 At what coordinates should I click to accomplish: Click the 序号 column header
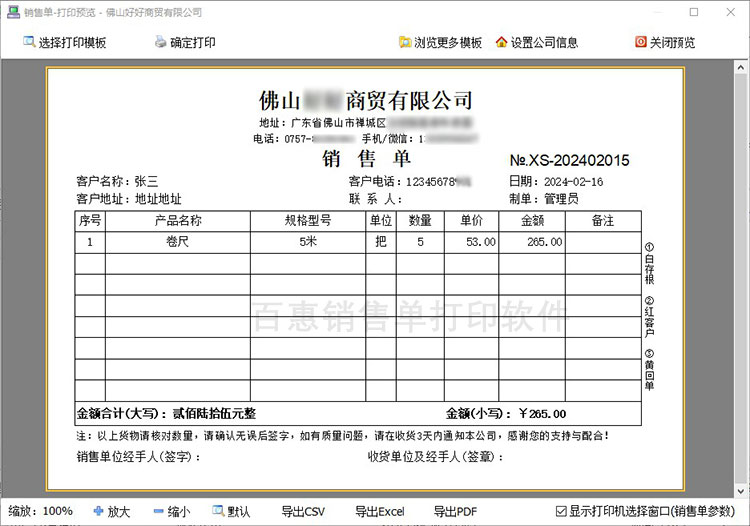[90, 221]
